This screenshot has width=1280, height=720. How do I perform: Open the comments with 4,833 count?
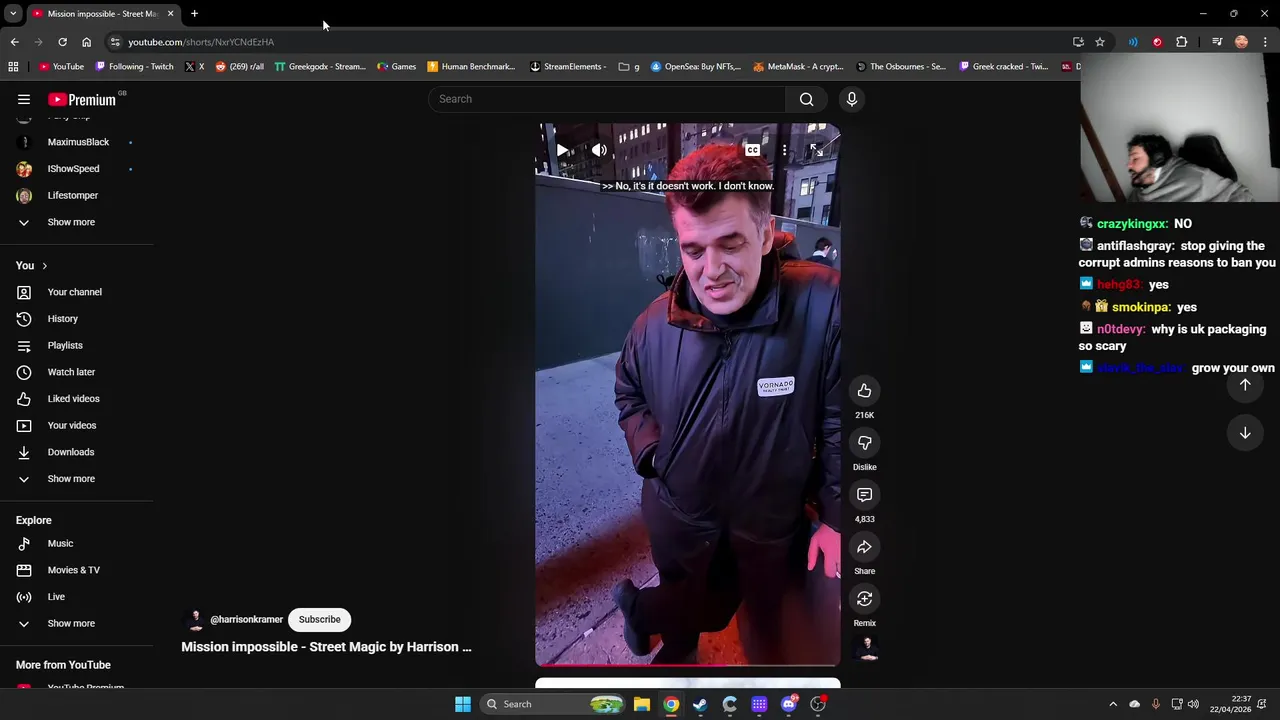click(x=864, y=495)
